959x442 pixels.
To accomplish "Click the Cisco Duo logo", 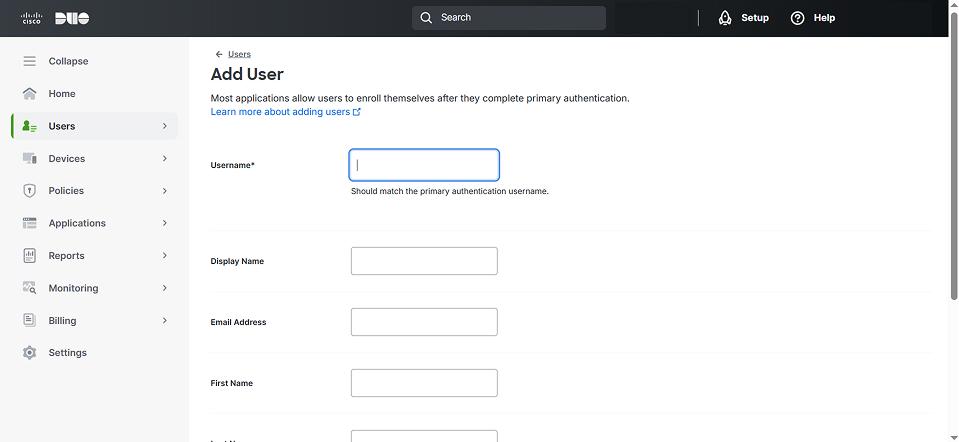I will coord(55,18).
